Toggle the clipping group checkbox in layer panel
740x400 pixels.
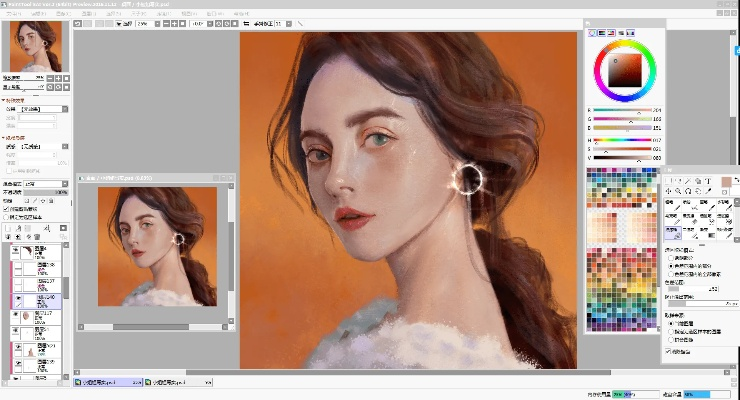[x=8, y=208]
